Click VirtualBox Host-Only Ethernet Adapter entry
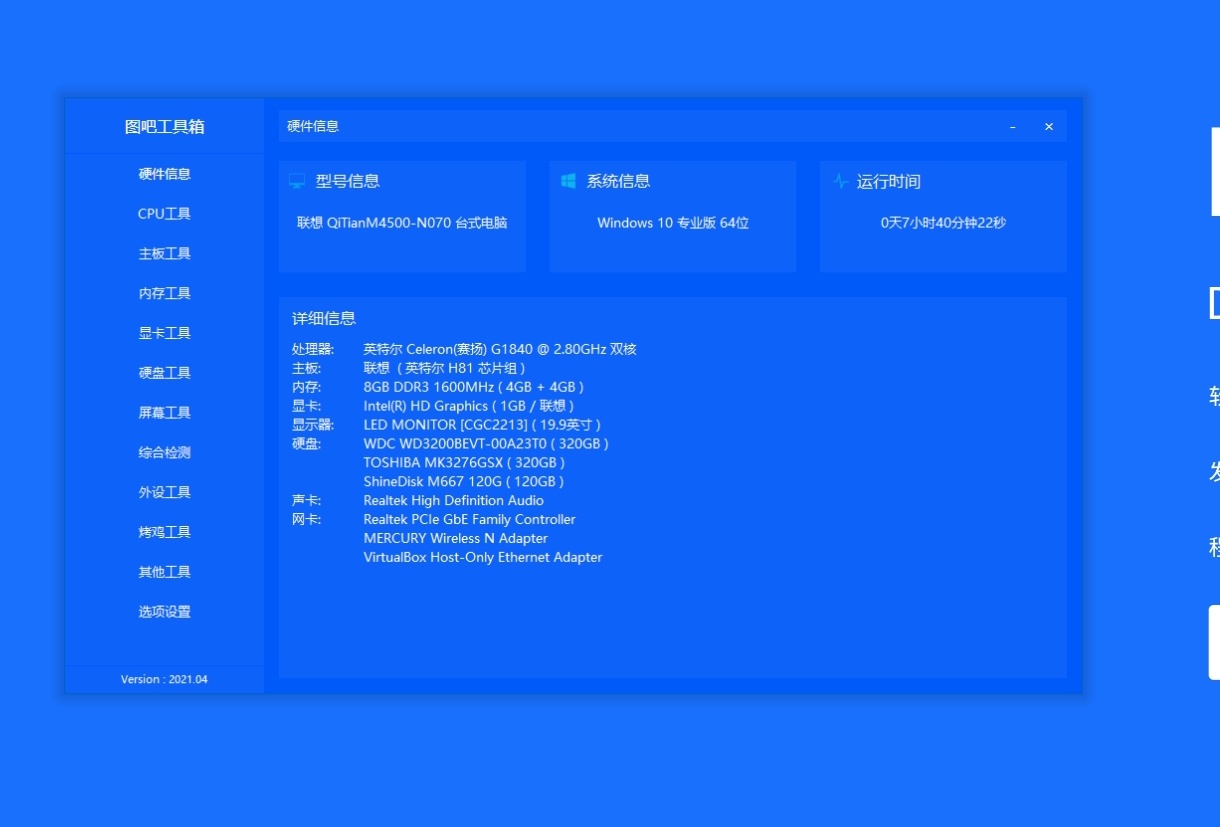Viewport: 1220px width, 827px height. point(483,558)
